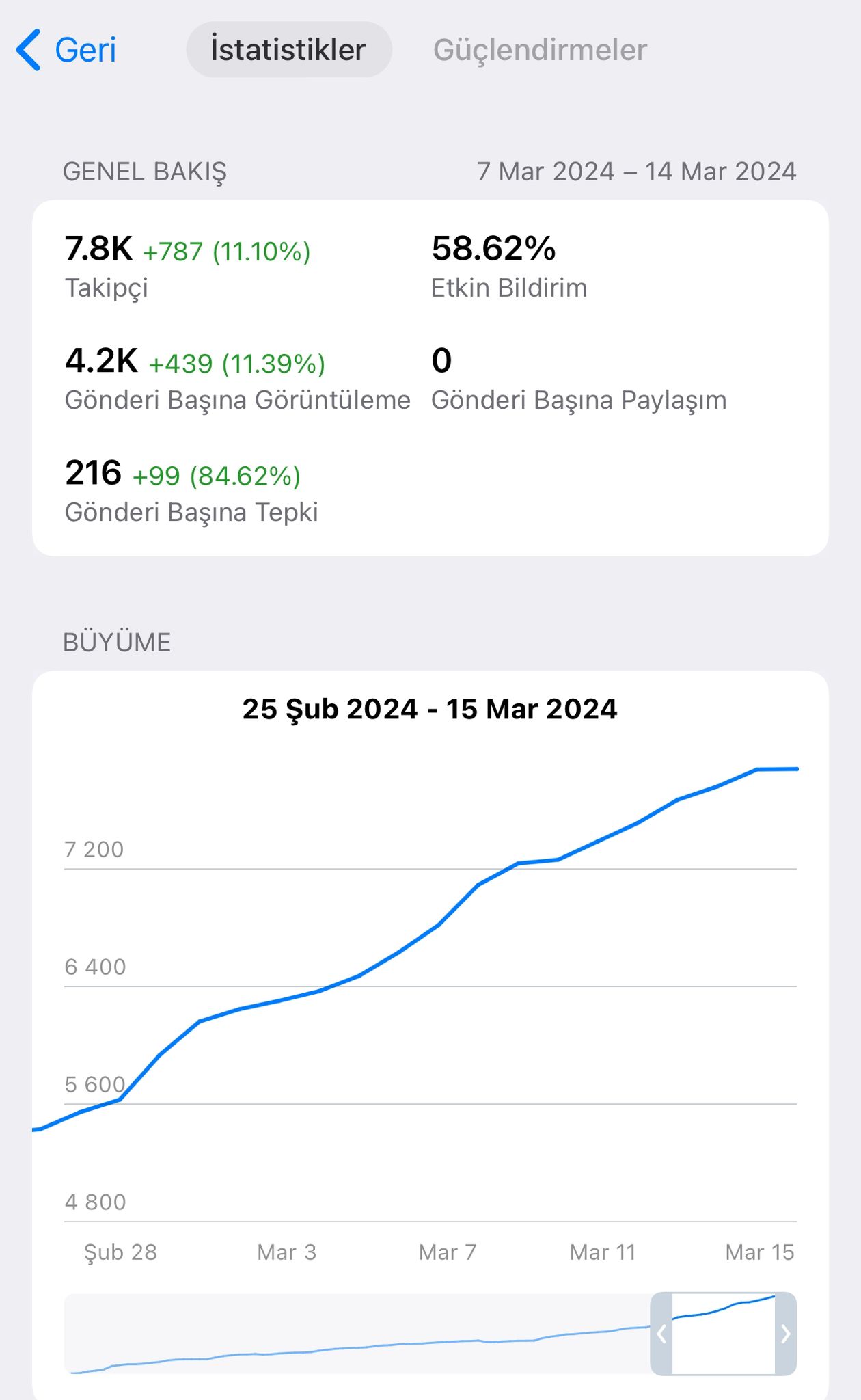Viewport: 861px width, 1400px height.
Task: Click the unselected part of overview mini chart
Action: click(x=357, y=1334)
